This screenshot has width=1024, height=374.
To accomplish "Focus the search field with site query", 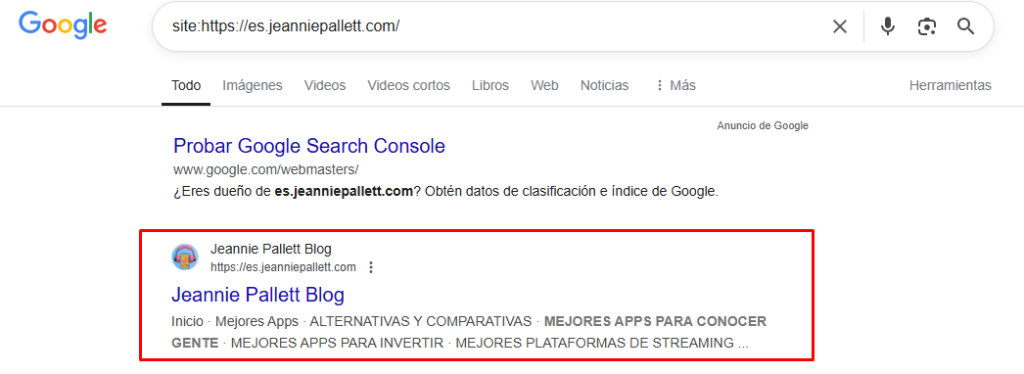I will coord(490,27).
